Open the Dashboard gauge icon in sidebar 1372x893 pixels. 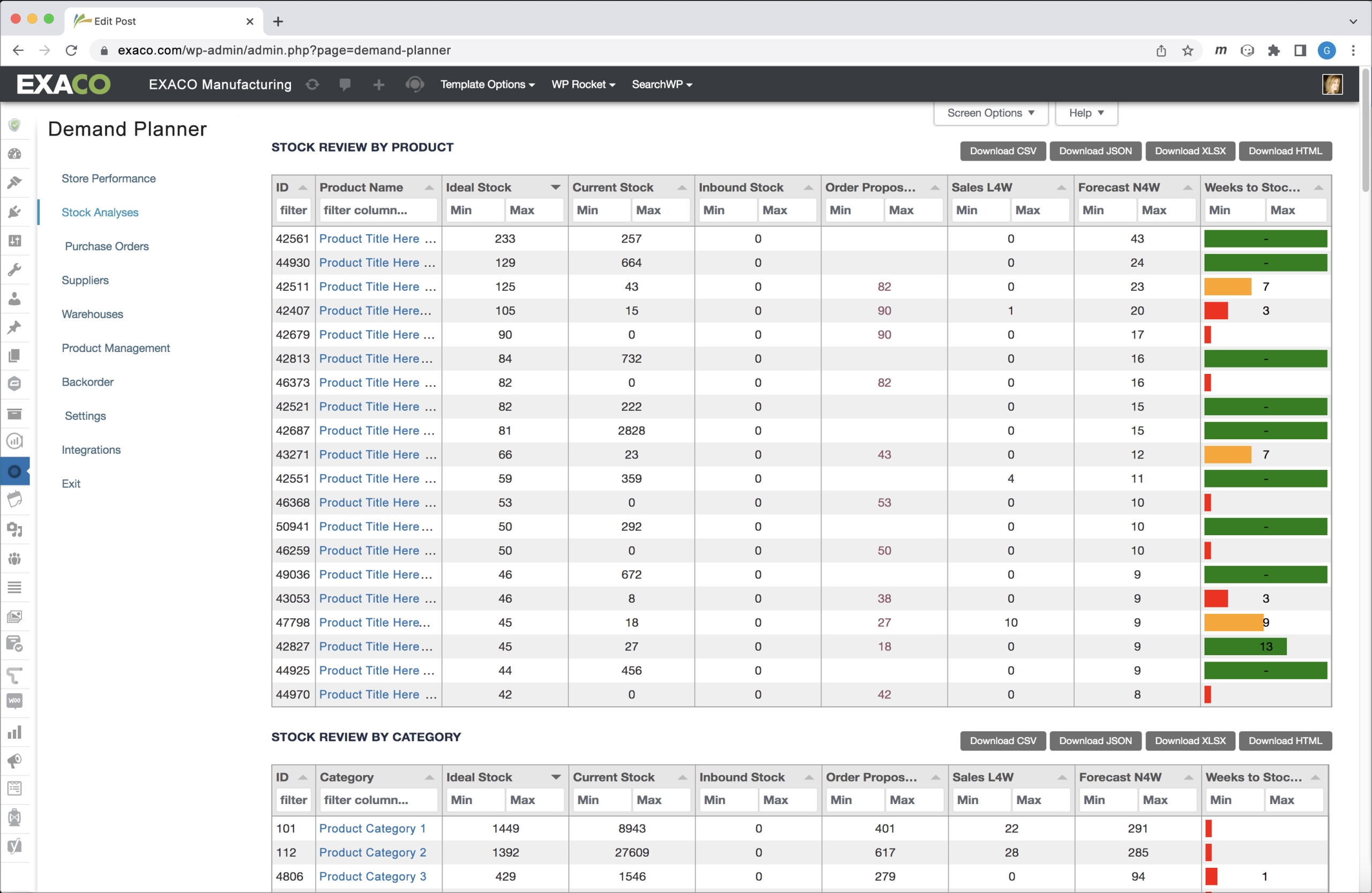pos(14,154)
